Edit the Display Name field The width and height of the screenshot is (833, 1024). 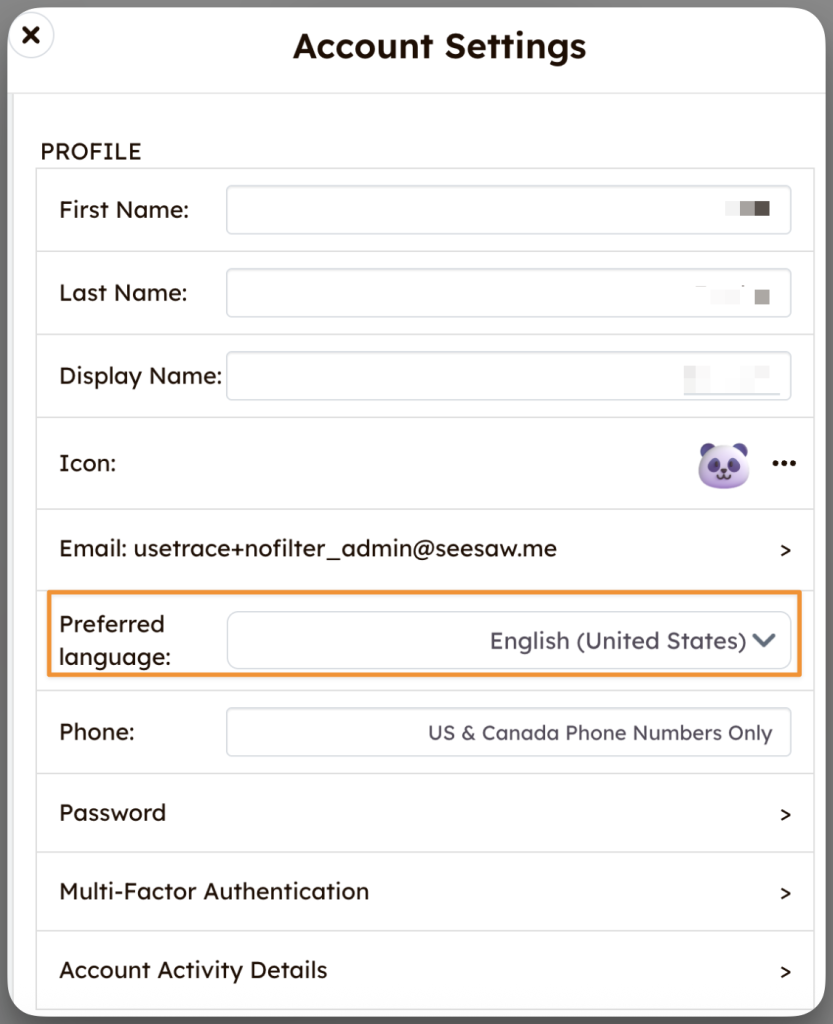pos(508,376)
